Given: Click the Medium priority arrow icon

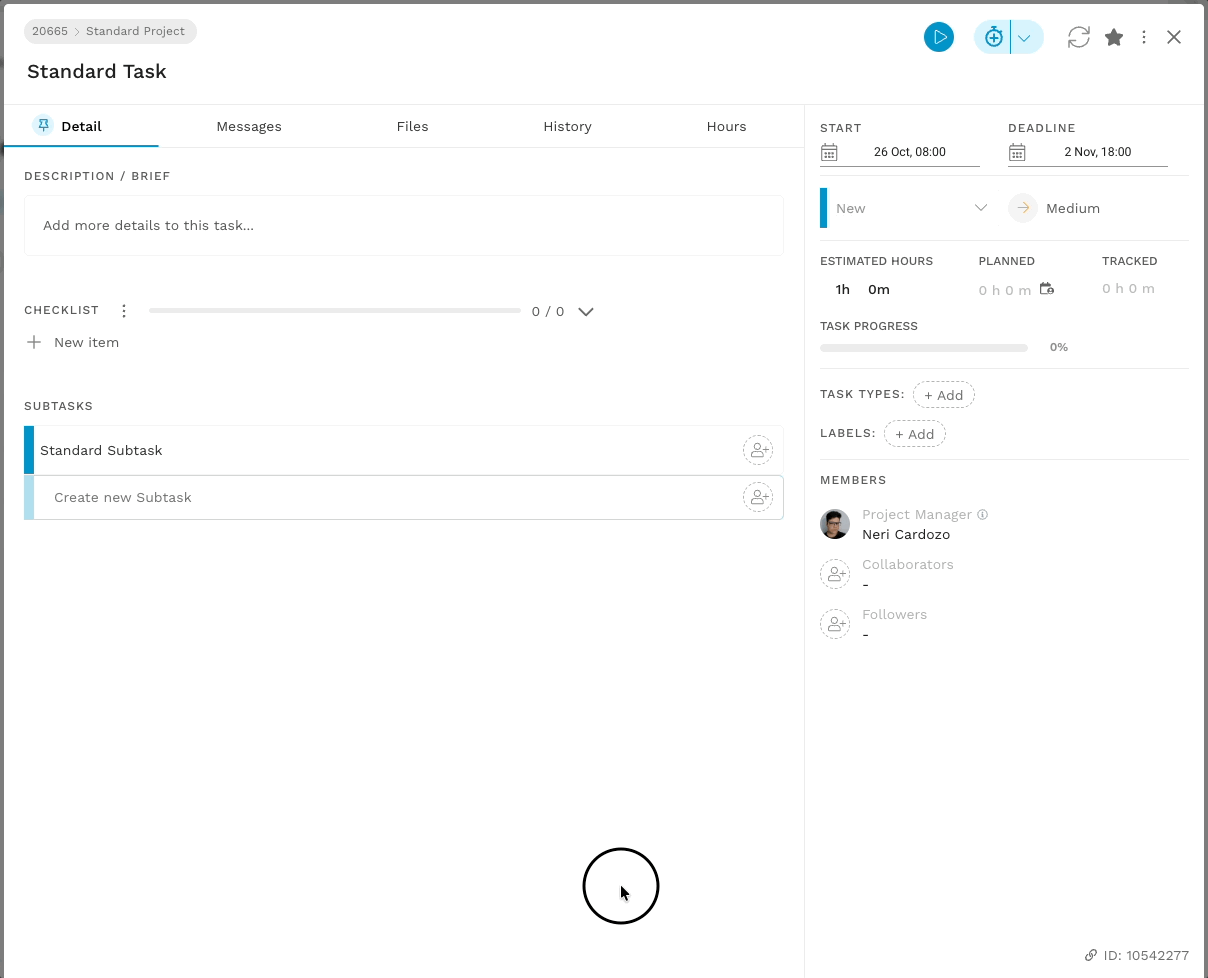Looking at the screenshot, I should pyautogui.click(x=1023, y=208).
